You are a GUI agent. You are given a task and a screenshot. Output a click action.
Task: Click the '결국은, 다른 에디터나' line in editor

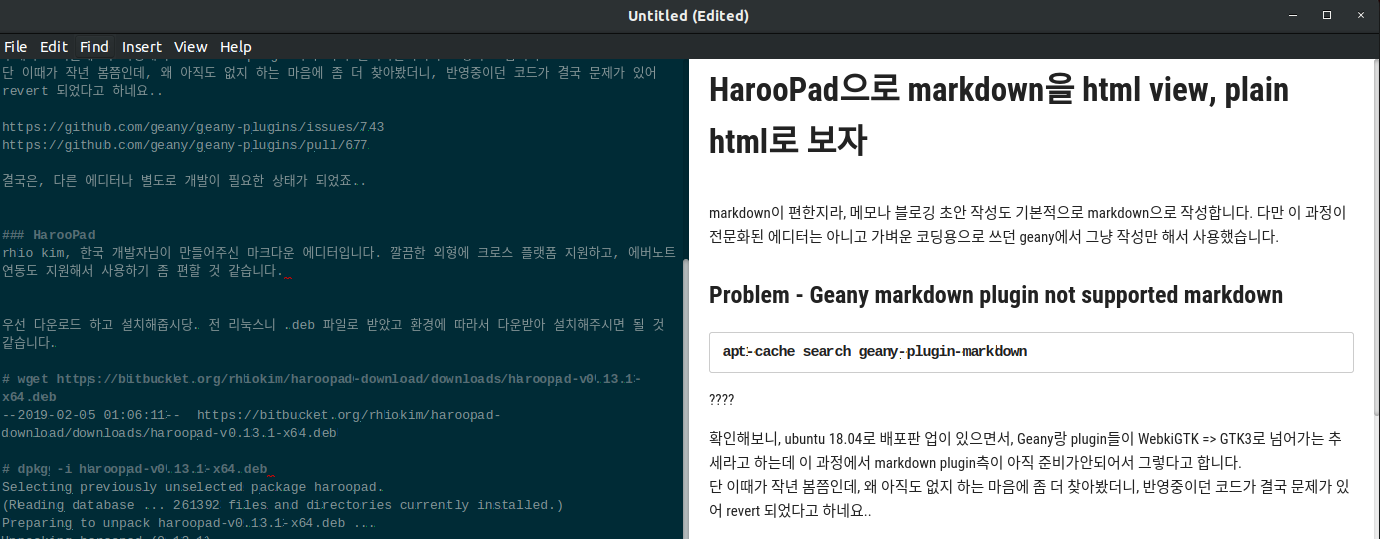tap(184, 181)
